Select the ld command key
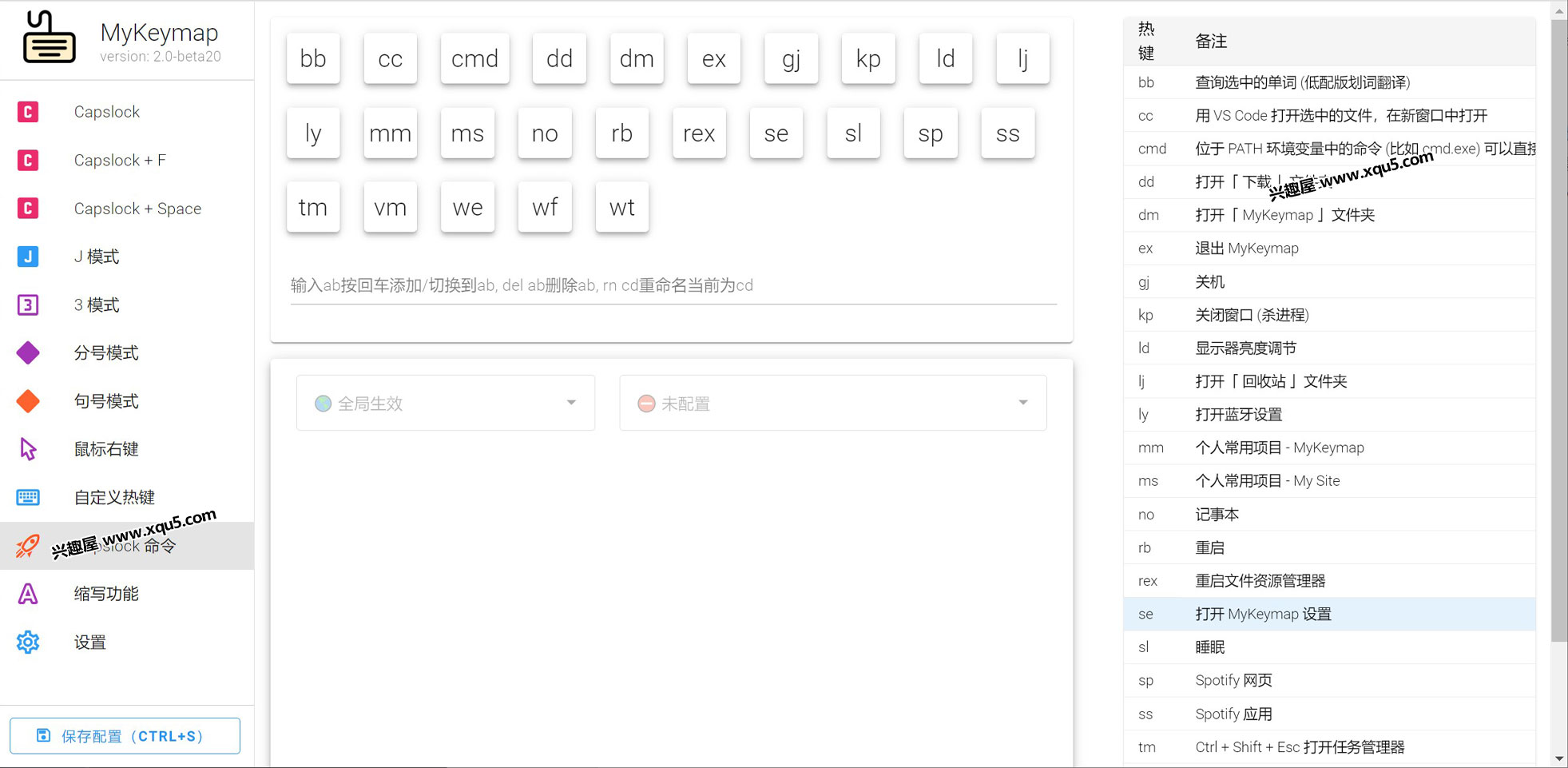The width and height of the screenshot is (1568, 768). point(946,58)
